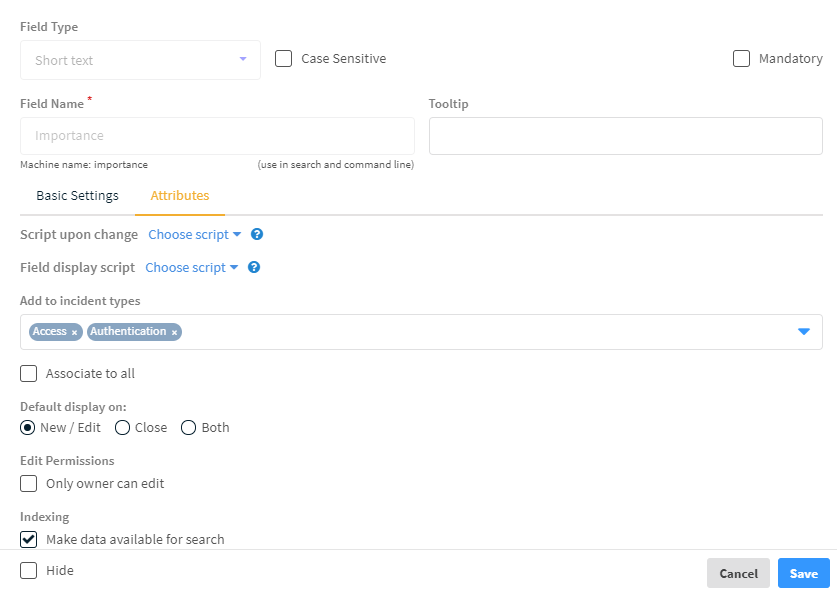
Task: Choose the Both radio option
Action: tap(188, 428)
